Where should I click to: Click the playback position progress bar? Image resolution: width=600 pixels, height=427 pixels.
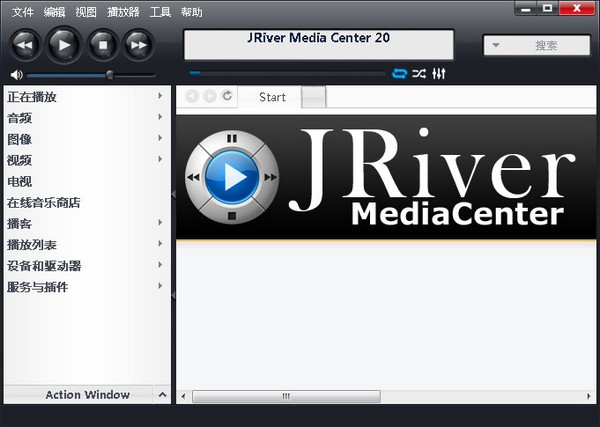point(287,73)
